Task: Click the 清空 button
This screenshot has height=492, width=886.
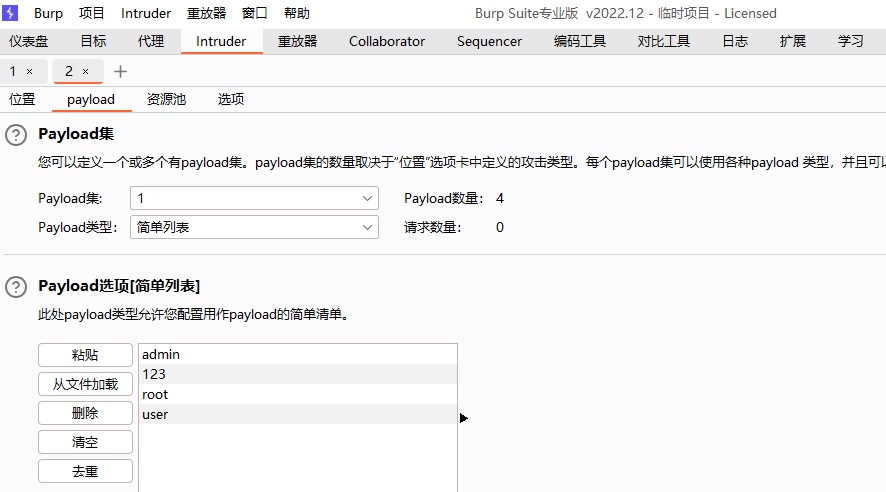Action: click(x=85, y=442)
